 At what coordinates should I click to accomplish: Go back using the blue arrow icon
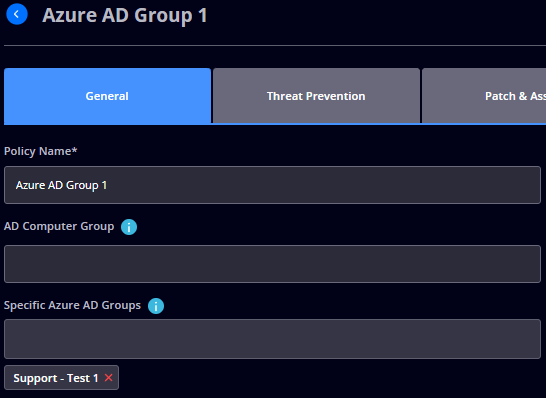coord(17,14)
